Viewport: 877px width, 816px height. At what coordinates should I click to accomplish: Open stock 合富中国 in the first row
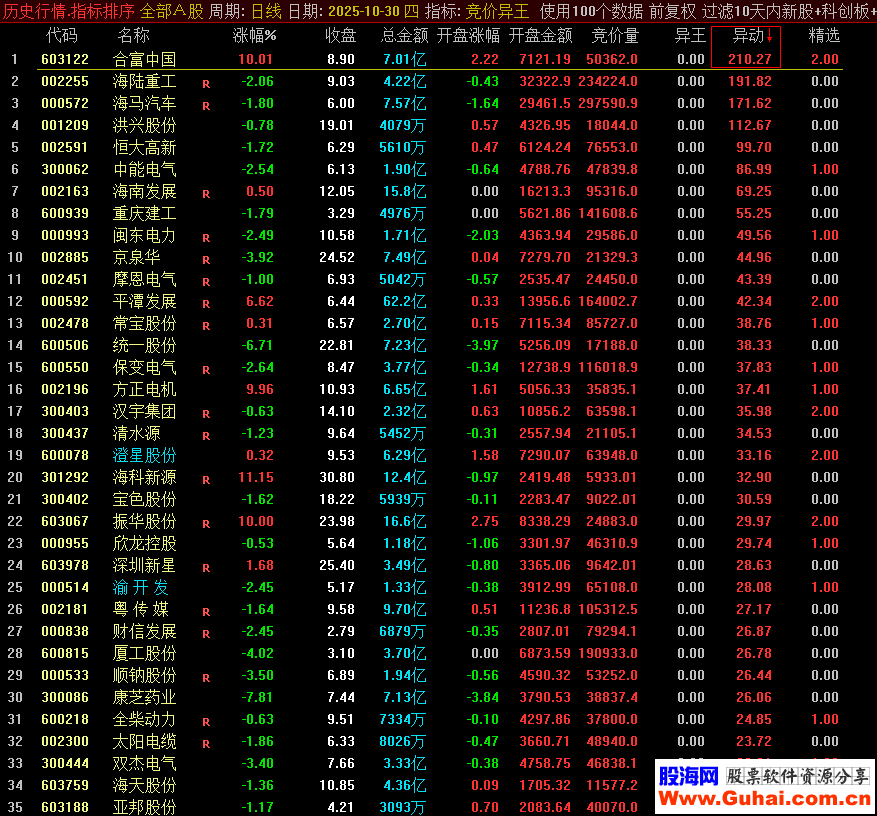[144, 60]
